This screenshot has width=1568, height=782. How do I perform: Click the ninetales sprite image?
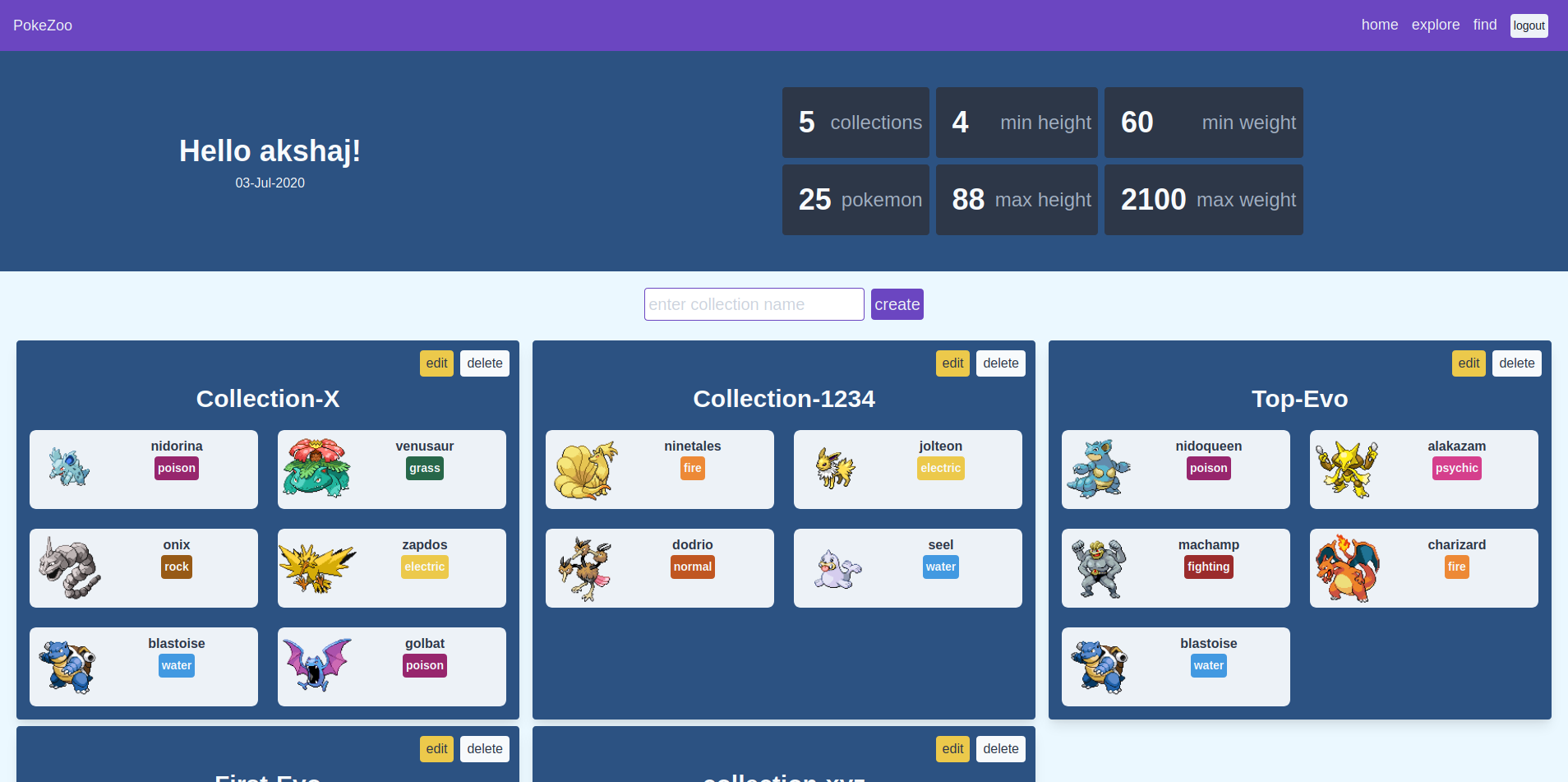point(585,470)
